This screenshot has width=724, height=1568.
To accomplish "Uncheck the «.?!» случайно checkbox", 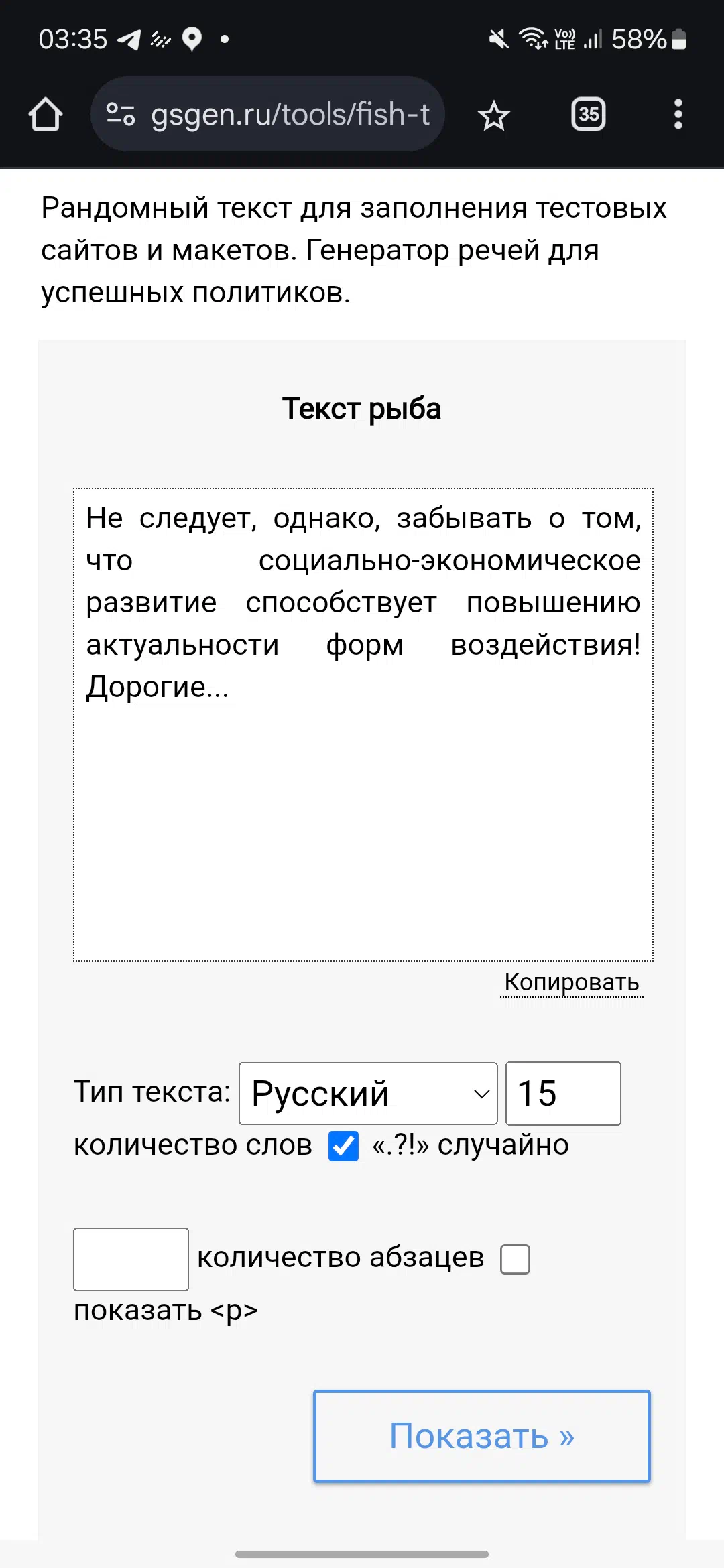I will [343, 1146].
